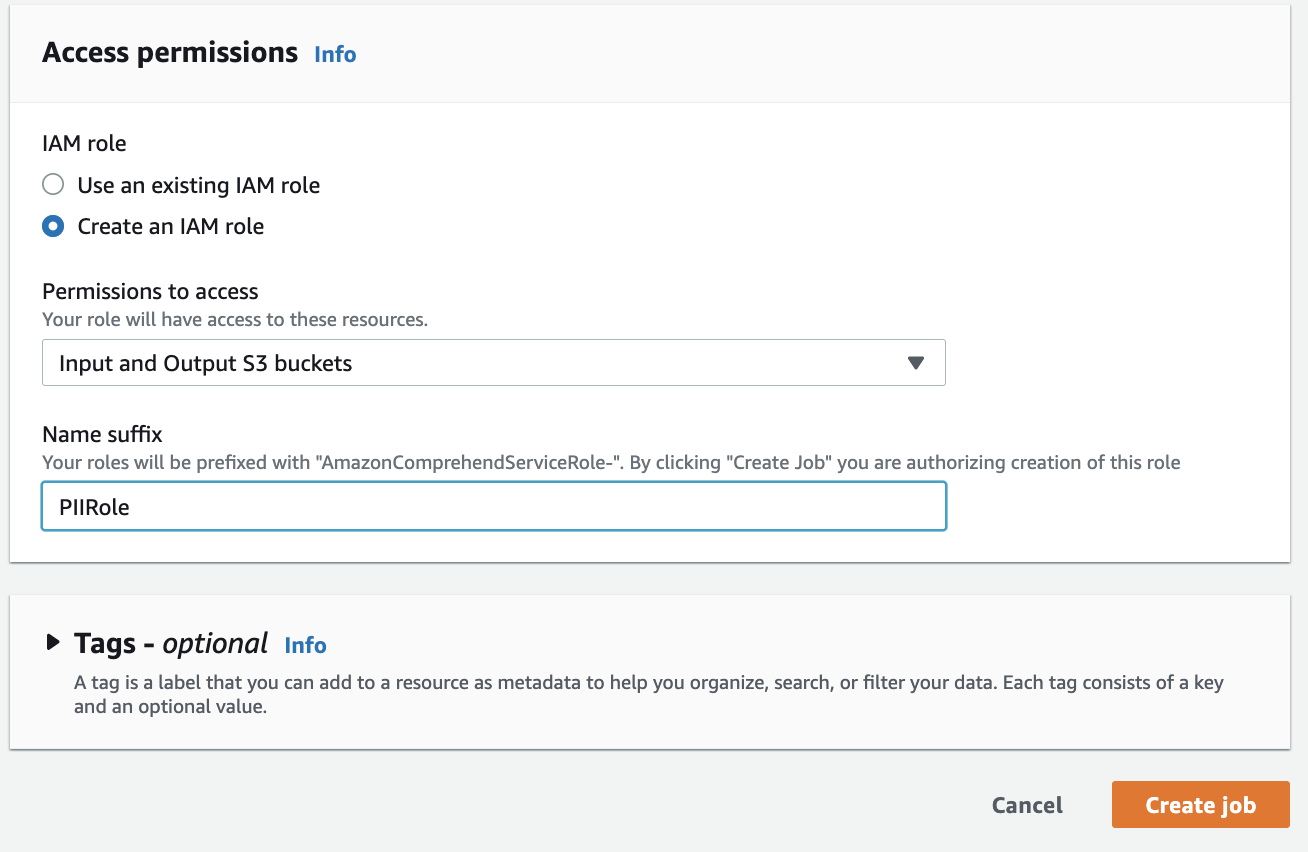Click inside the Name suffix text field
Viewport: 1308px width, 852px height.
(493, 506)
